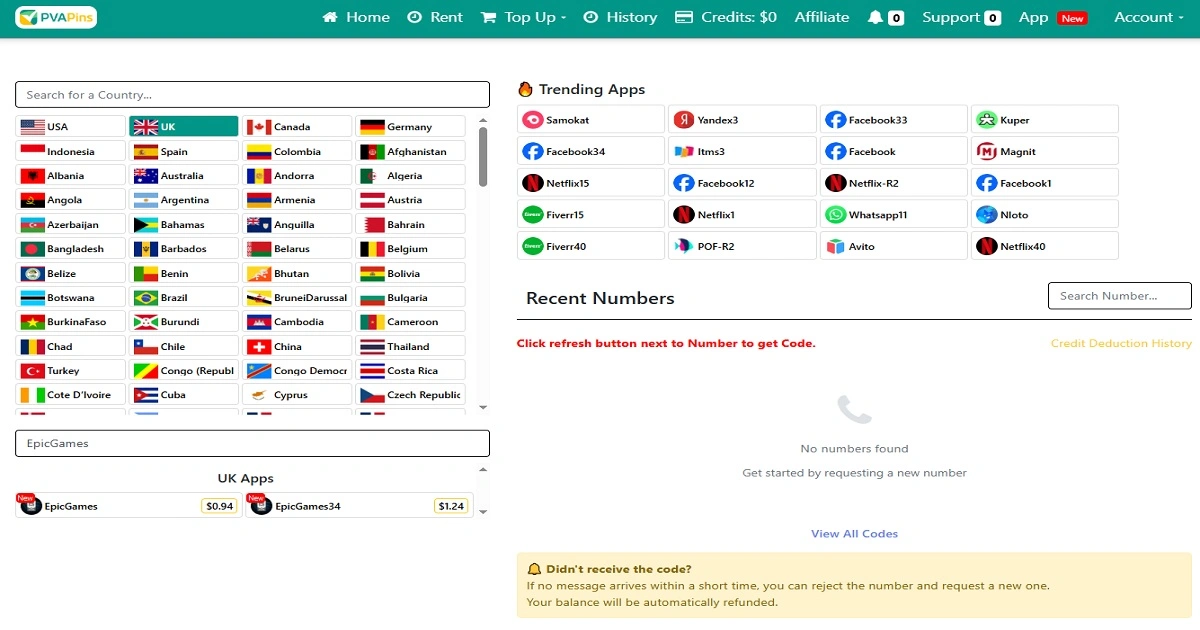Click the UK Apps scroll-down arrow
This screenshot has width=1200, height=630.
point(484,512)
